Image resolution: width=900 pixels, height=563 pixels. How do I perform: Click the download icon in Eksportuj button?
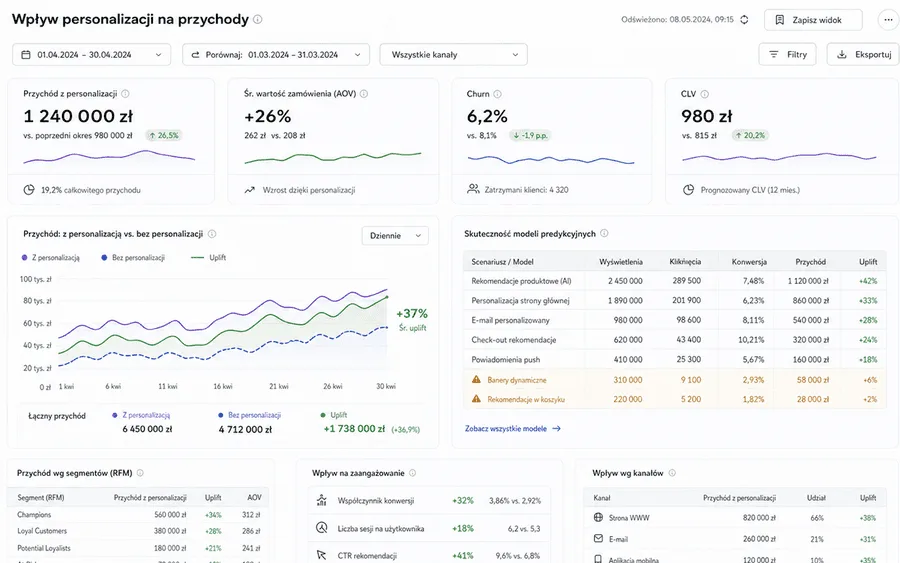(x=841, y=55)
